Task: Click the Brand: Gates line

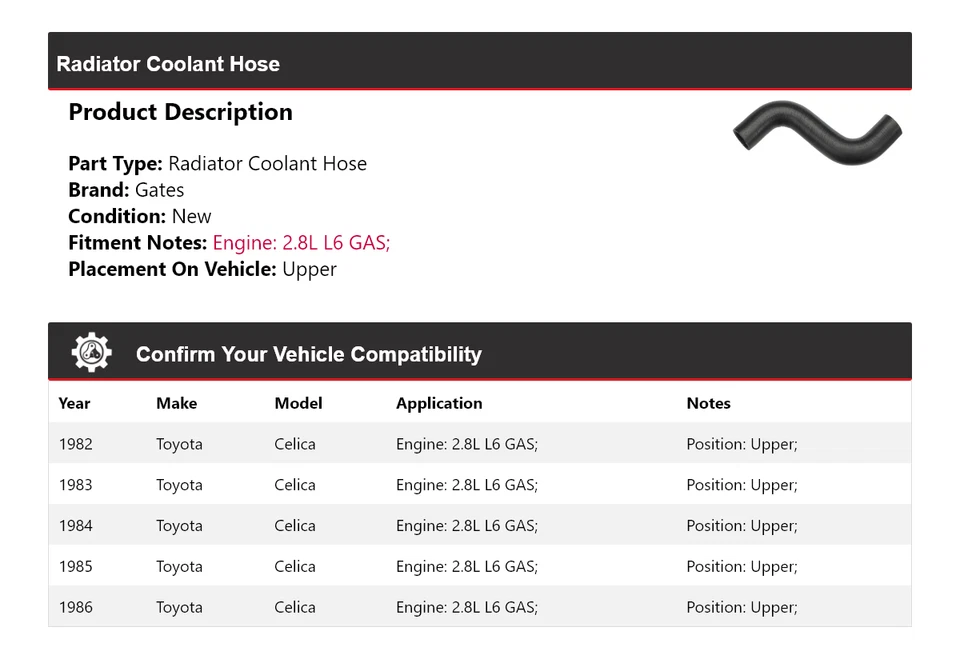Action: [126, 190]
